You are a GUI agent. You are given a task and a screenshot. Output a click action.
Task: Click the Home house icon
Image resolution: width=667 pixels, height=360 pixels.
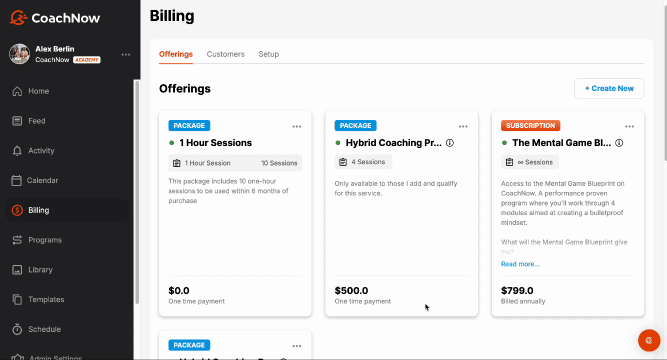coord(17,91)
